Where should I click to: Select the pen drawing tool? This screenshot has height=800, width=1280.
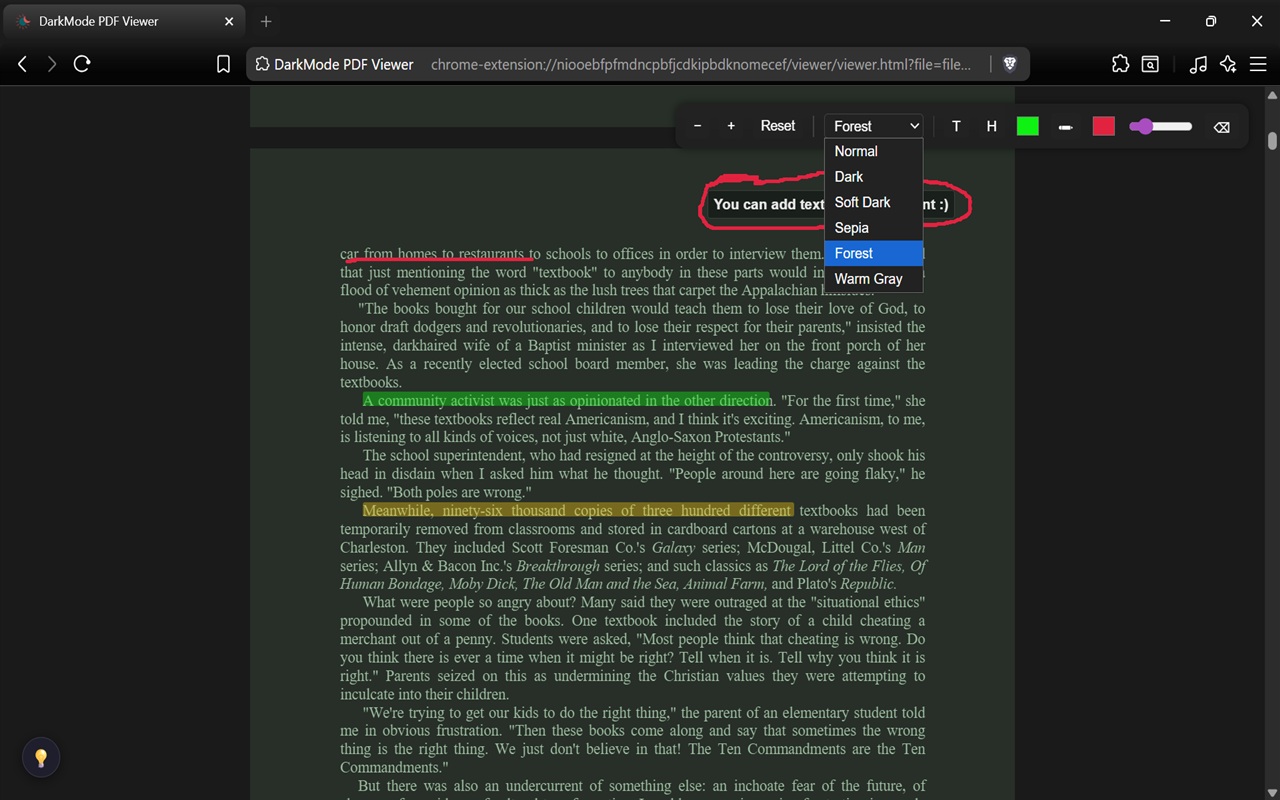[1065, 127]
